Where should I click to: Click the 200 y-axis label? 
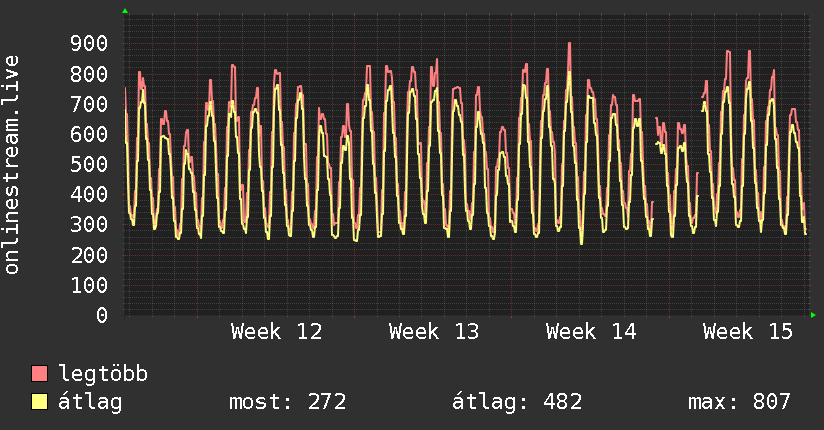point(89,255)
